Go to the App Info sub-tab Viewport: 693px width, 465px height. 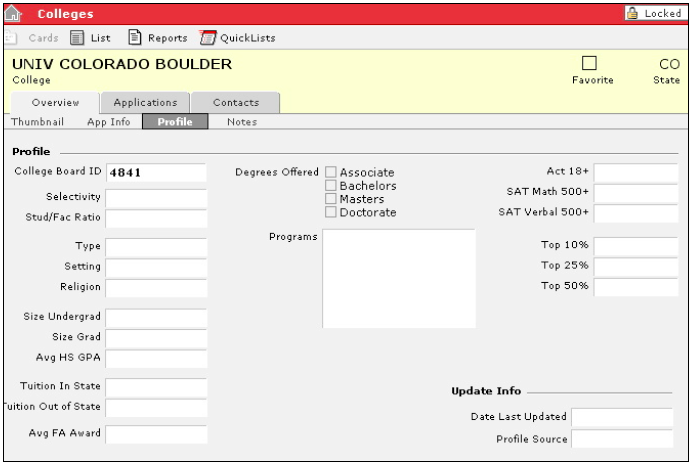coord(106,122)
